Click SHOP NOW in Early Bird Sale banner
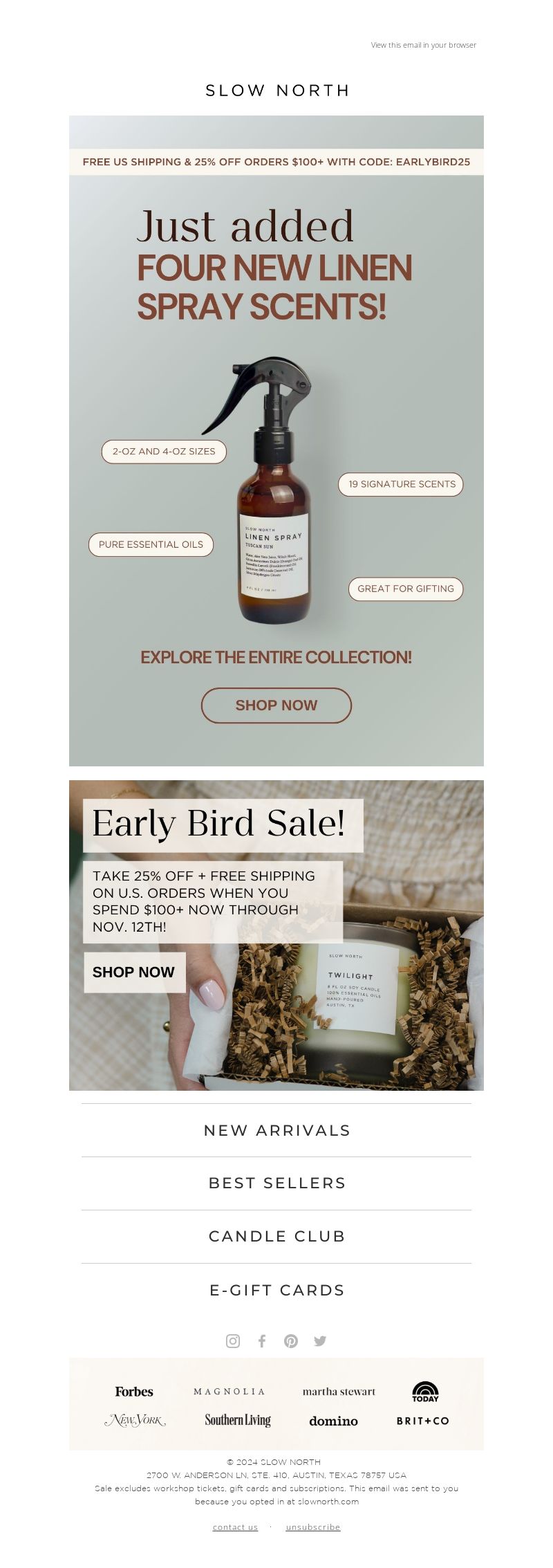Image resolution: width=553 pixels, height=1568 pixels. [x=134, y=972]
